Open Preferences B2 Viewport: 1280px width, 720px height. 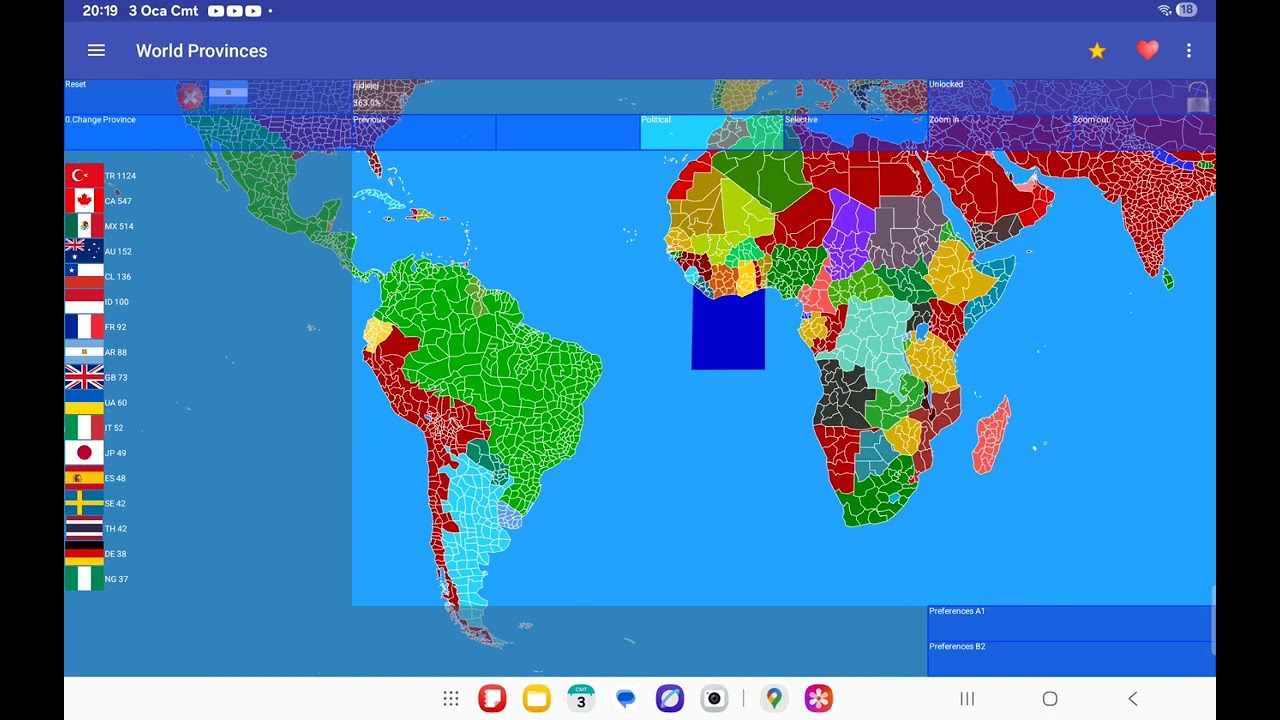(1072, 659)
